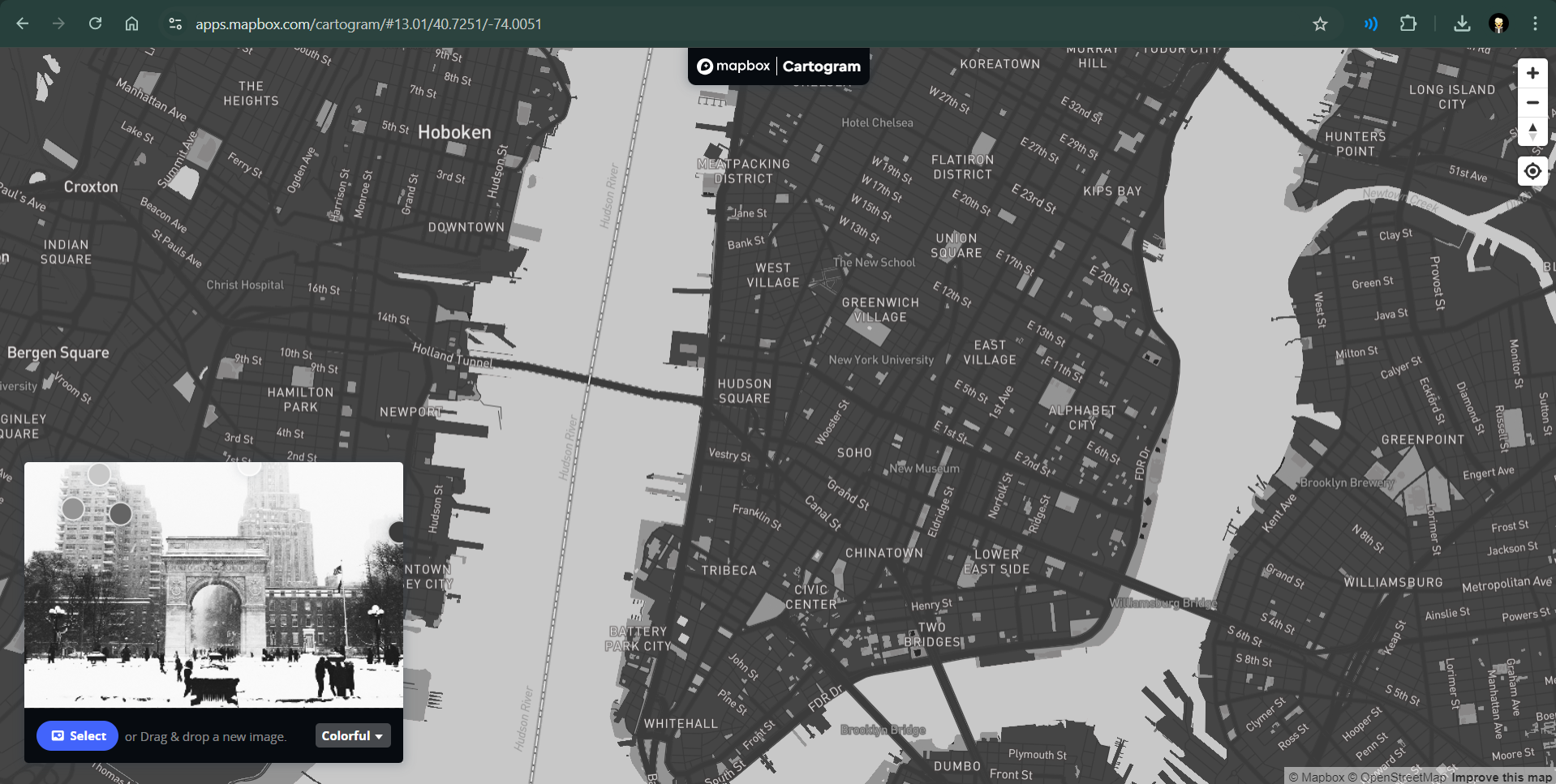Open the Chrome three-dot menu
The width and height of the screenshot is (1556, 784).
pyautogui.click(x=1535, y=24)
